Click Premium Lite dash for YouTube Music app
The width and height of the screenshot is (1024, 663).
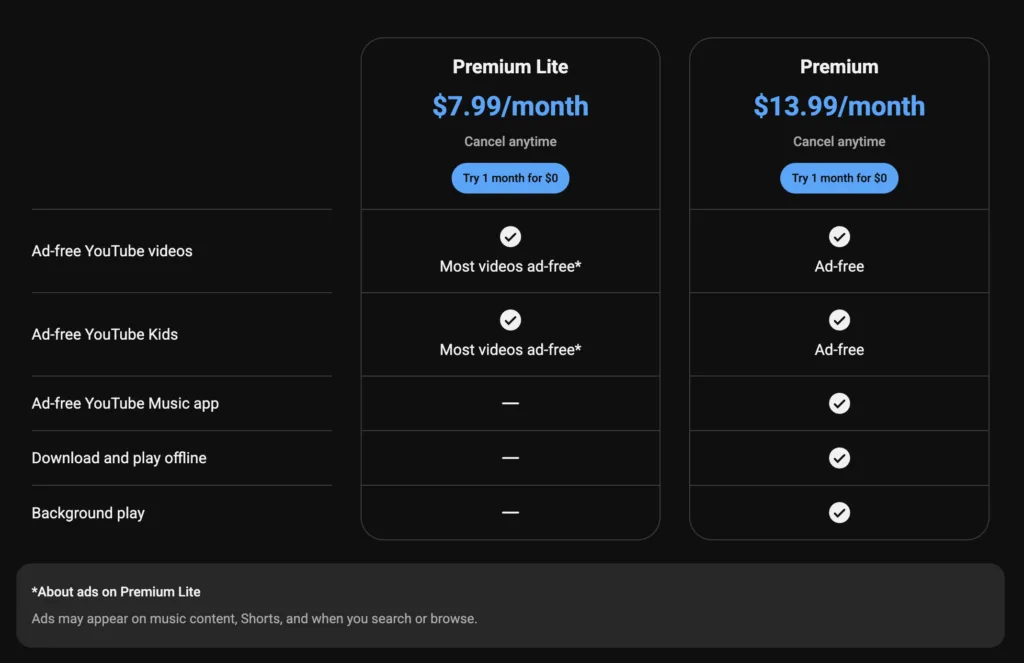(510, 403)
